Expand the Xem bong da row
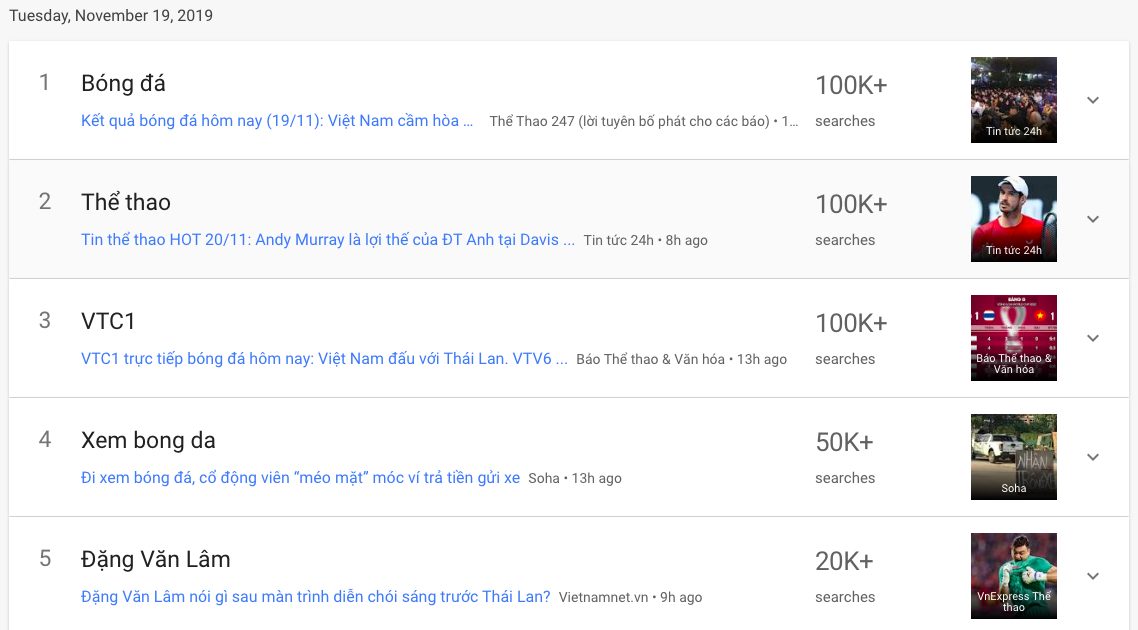This screenshot has height=630, width=1138. pyautogui.click(x=1093, y=457)
